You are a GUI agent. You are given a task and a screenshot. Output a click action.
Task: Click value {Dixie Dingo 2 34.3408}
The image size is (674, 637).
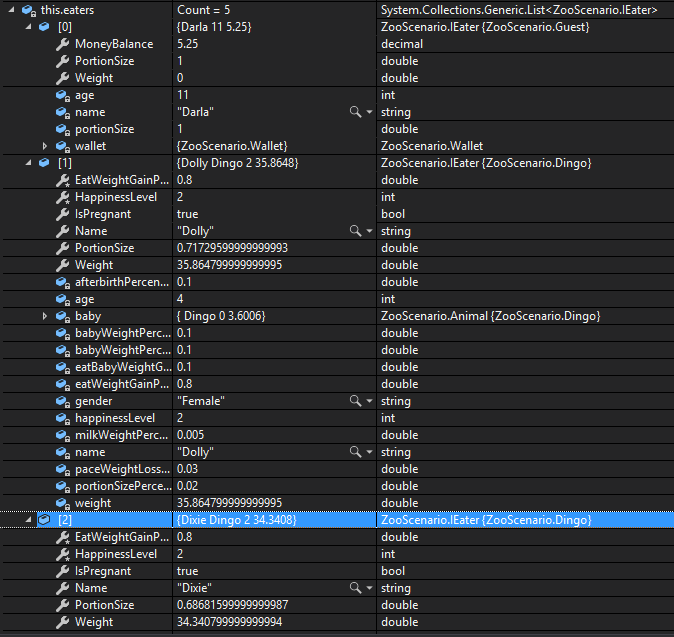[236, 520]
